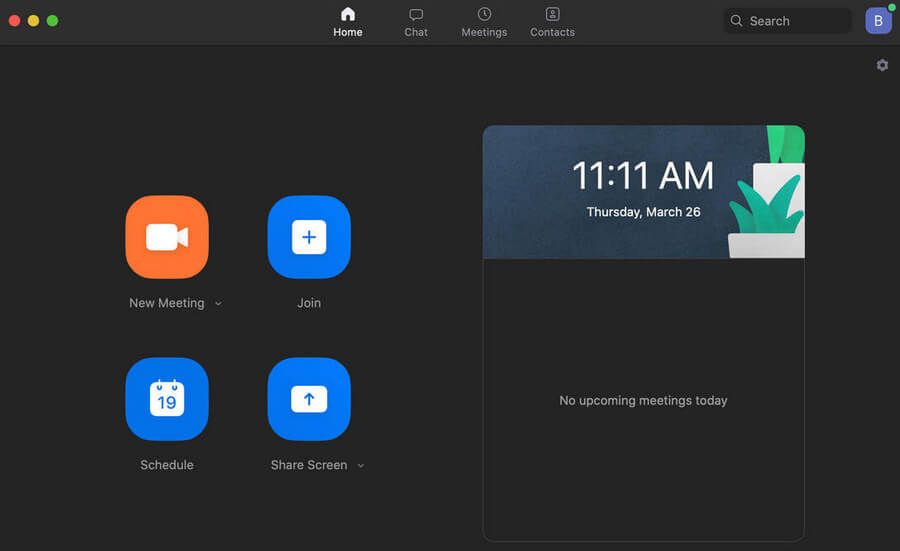Open the profile avatar labeled B
Screen dimensions: 900x551
tap(878, 21)
